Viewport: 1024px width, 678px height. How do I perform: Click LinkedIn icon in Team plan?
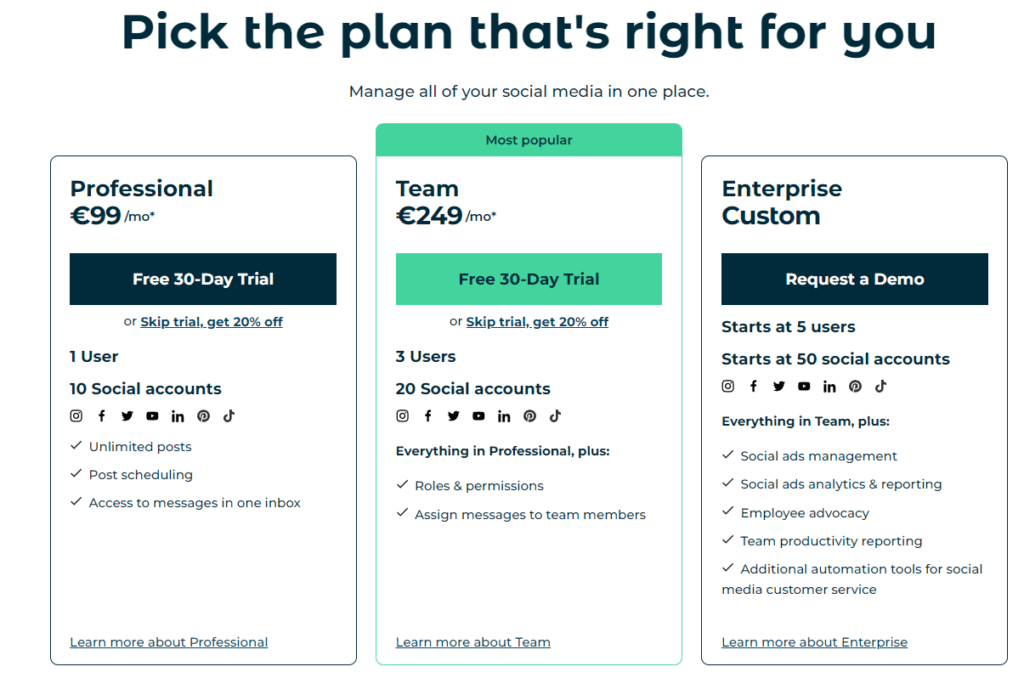[504, 416]
